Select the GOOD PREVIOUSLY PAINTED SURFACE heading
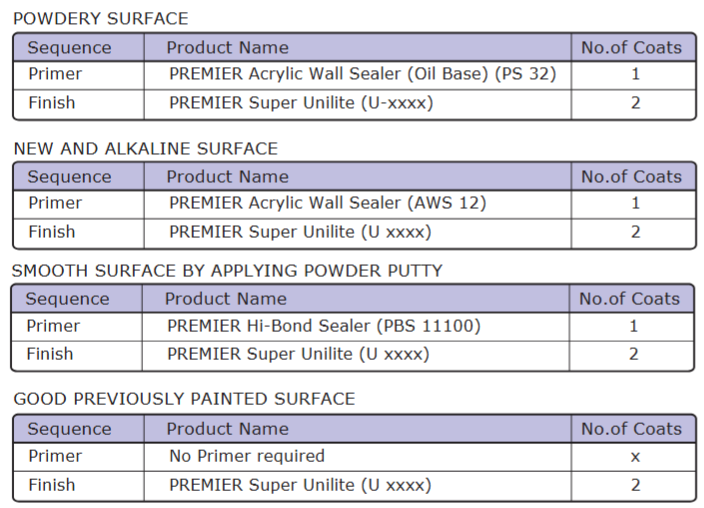The width and height of the screenshot is (704, 508). [184, 399]
